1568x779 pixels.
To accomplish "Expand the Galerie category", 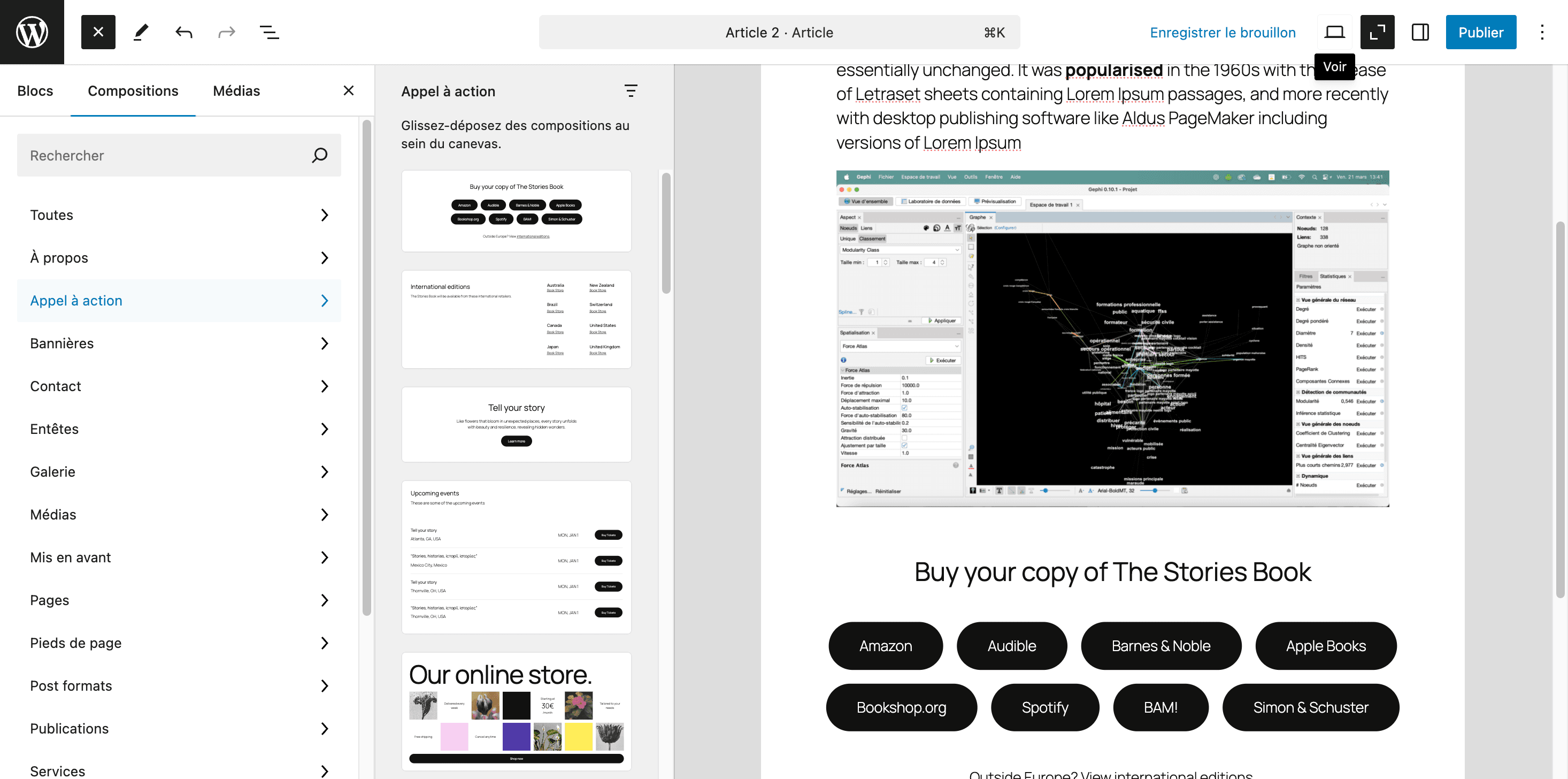I will [179, 471].
